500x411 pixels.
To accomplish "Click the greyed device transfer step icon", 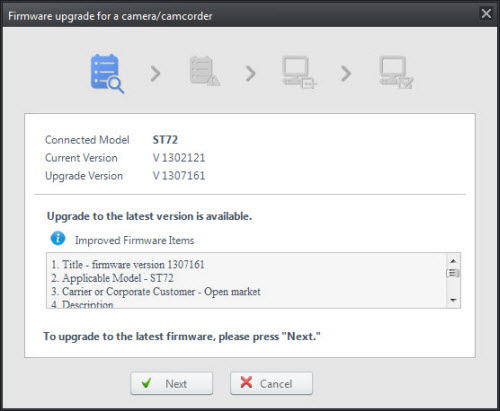I will click(299, 72).
